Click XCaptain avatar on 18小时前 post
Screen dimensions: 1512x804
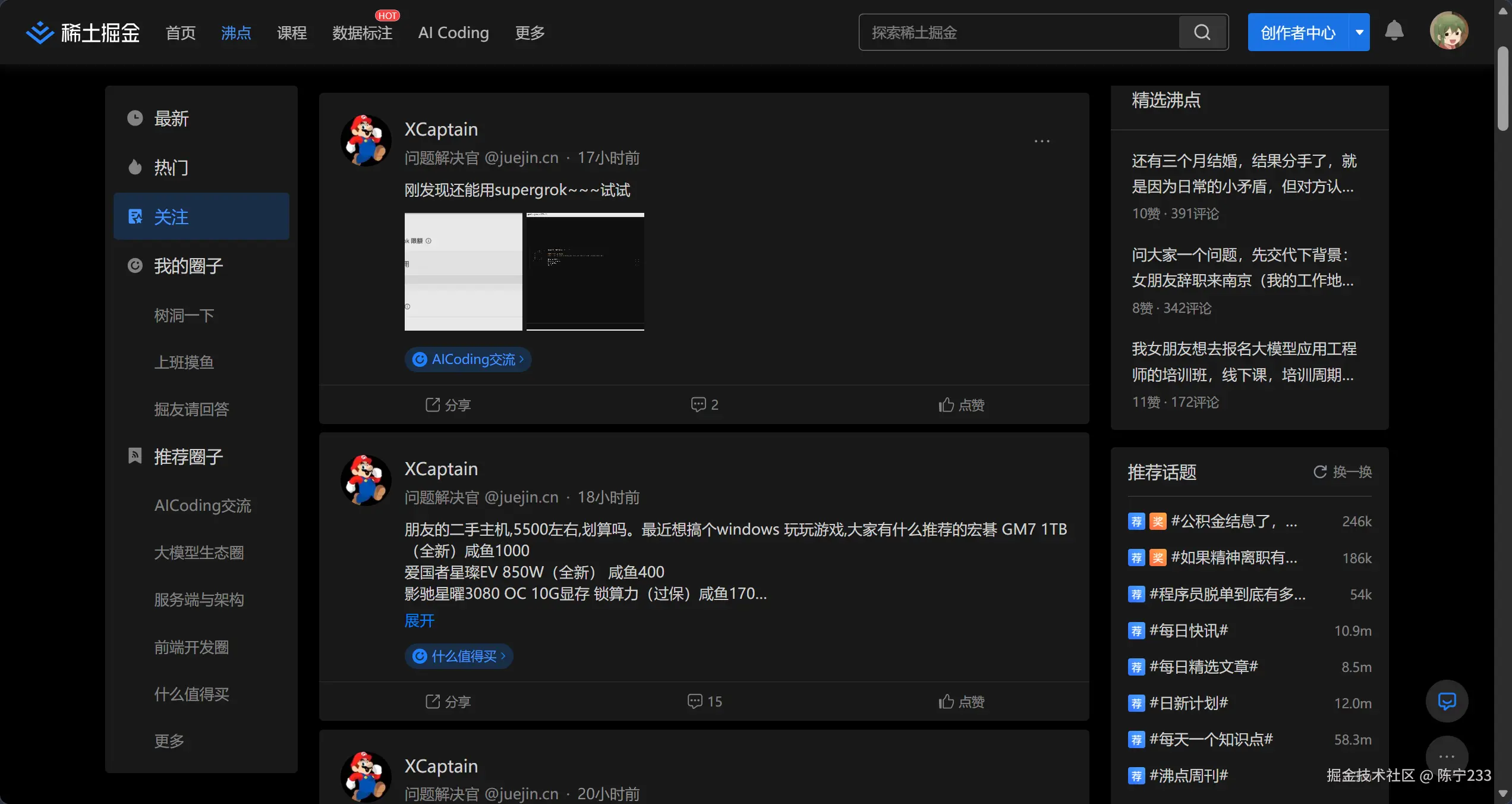[x=366, y=480]
